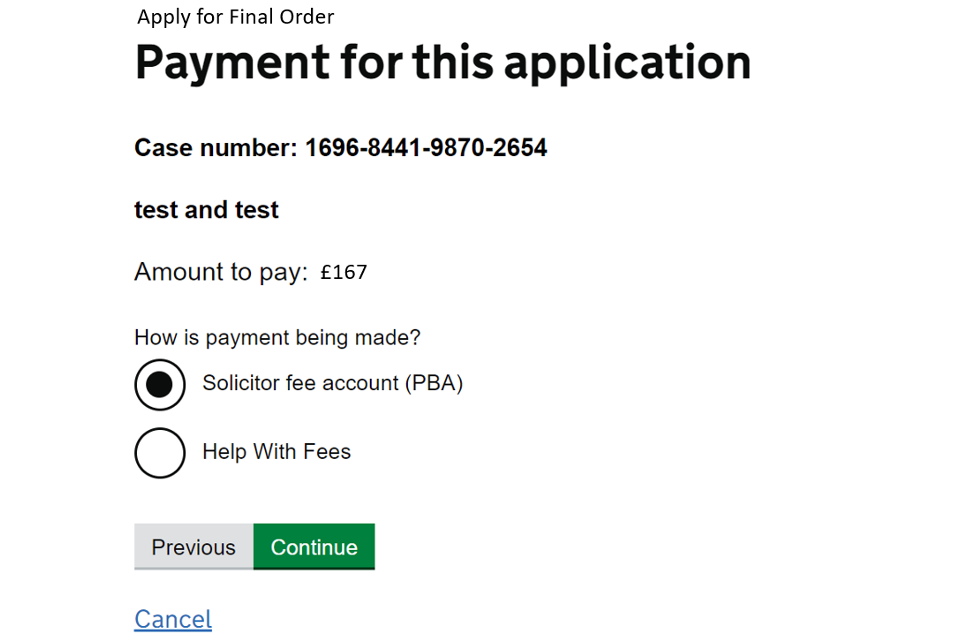Click the word 'application' in the page heading
The width and height of the screenshot is (960, 640).
(627, 62)
